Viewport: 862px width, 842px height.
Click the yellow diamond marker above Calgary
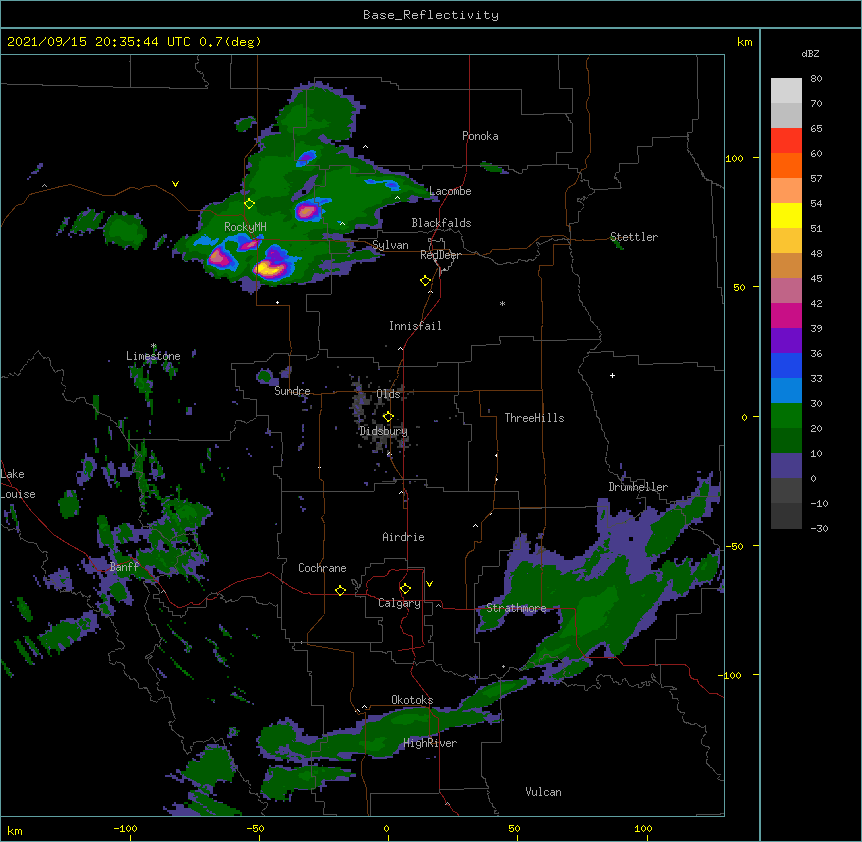[x=405, y=589]
